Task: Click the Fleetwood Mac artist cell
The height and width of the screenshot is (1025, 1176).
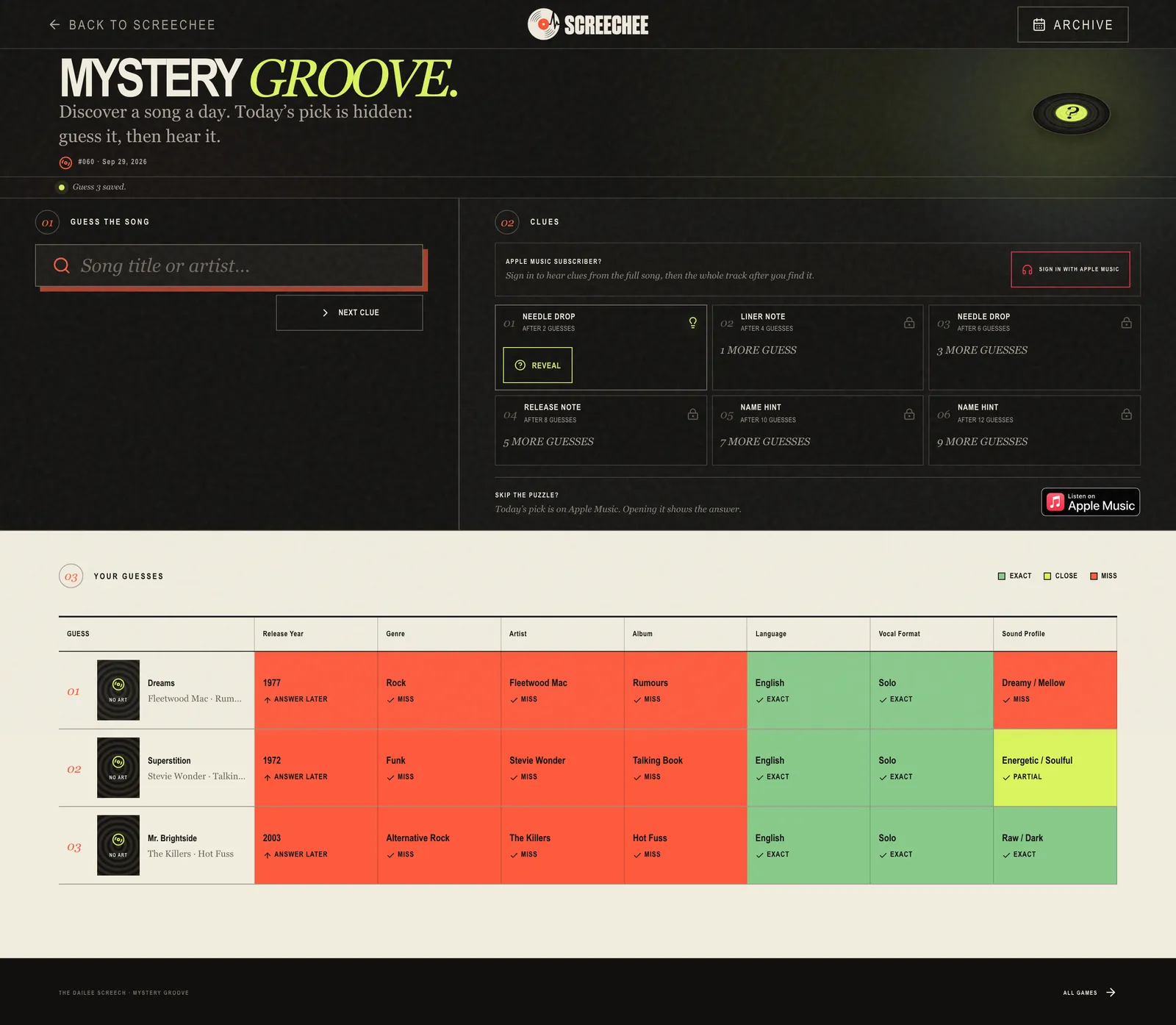Action: (x=563, y=690)
